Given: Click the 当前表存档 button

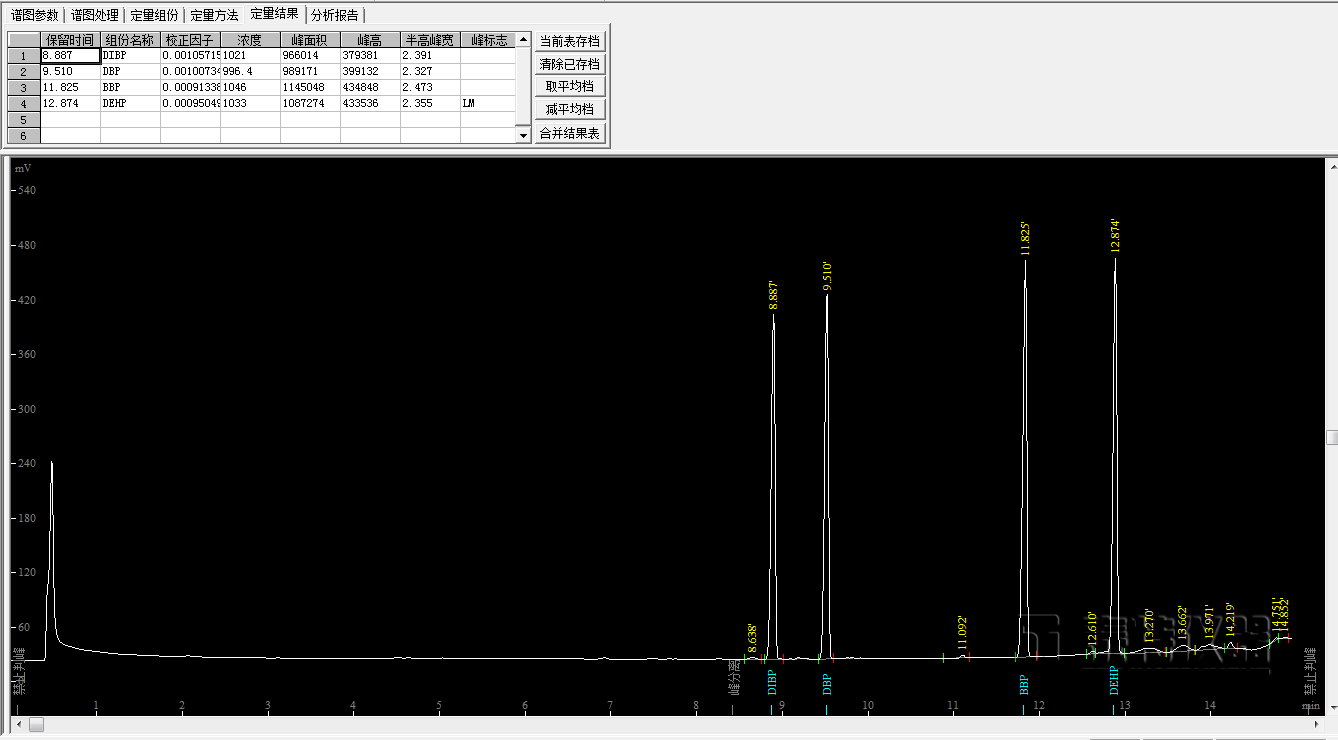Looking at the screenshot, I should tap(569, 41).
